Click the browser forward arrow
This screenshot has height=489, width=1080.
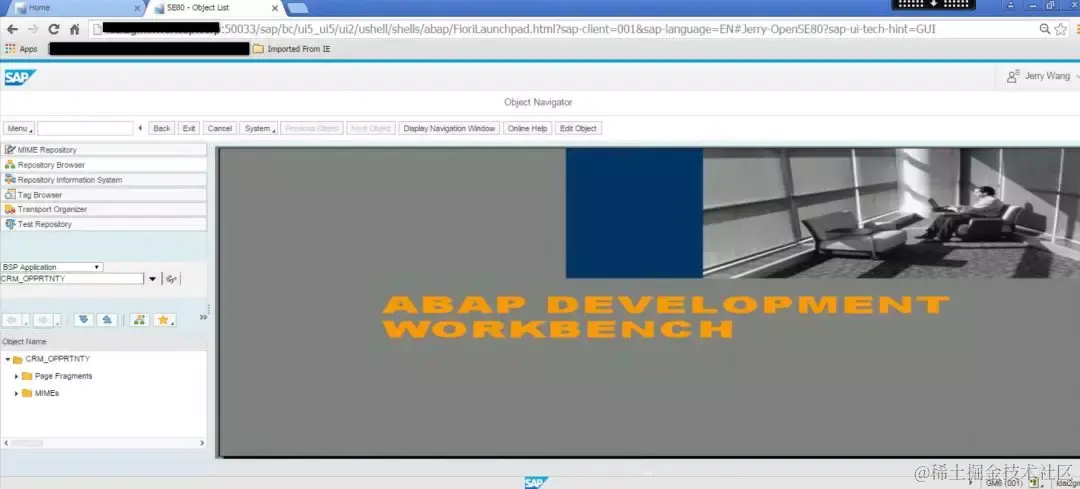pyautogui.click(x=32, y=29)
